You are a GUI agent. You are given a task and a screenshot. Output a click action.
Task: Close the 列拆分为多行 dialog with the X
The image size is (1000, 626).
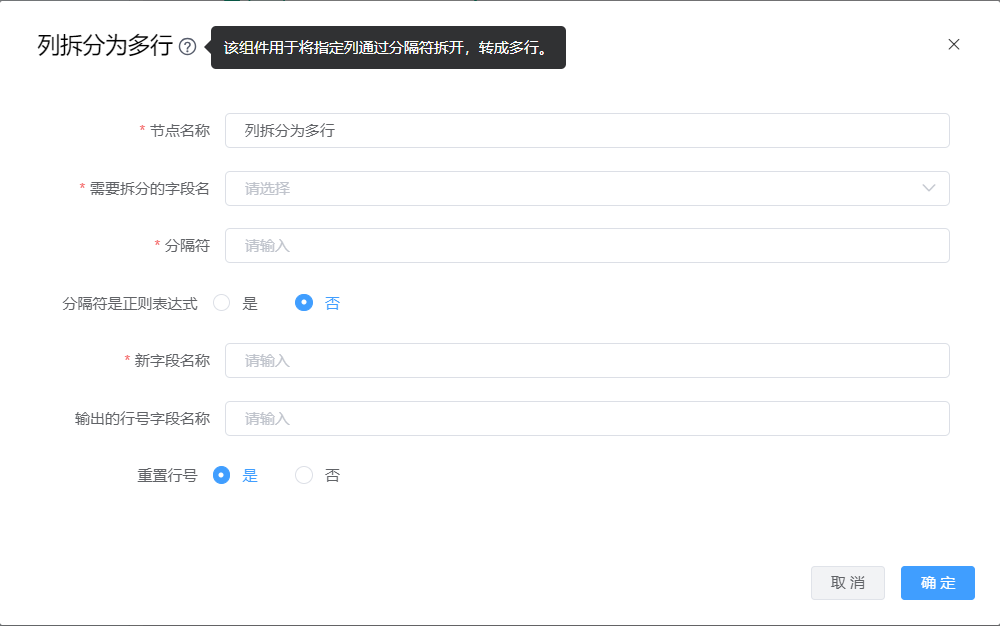[x=954, y=44]
